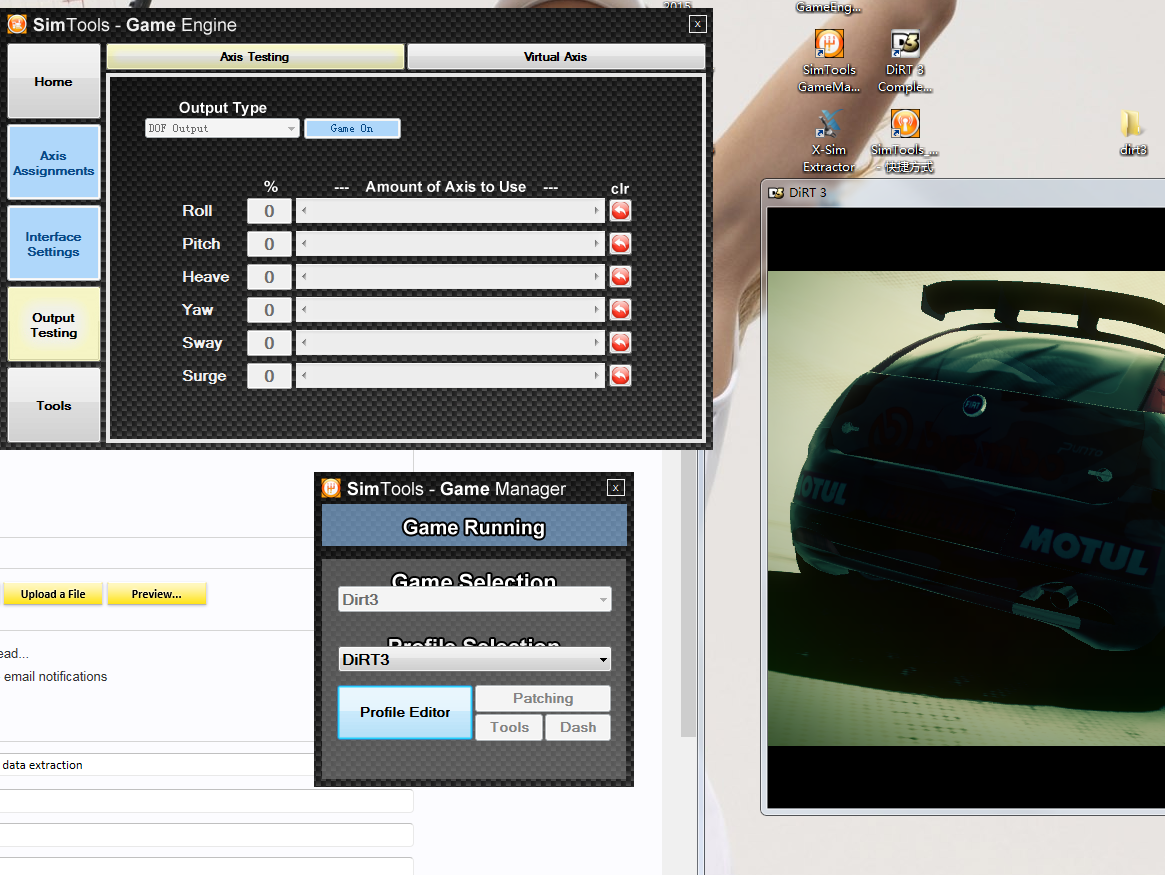Click the DiRT 3 game window view
The width and height of the screenshot is (1165, 875).
click(x=966, y=508)
